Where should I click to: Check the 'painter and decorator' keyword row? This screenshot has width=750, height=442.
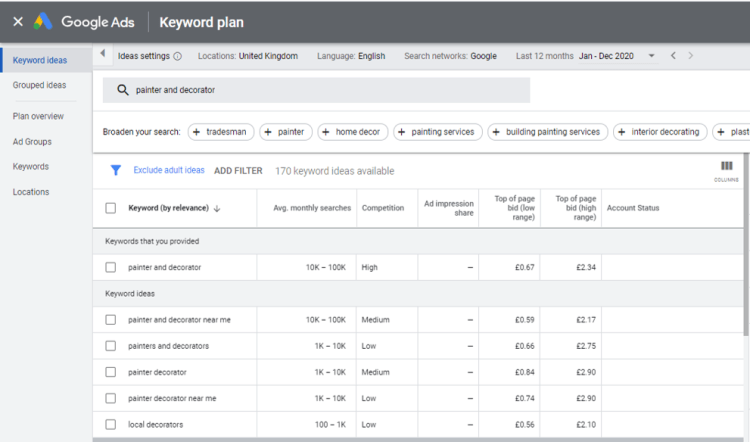tap(111, 267)
